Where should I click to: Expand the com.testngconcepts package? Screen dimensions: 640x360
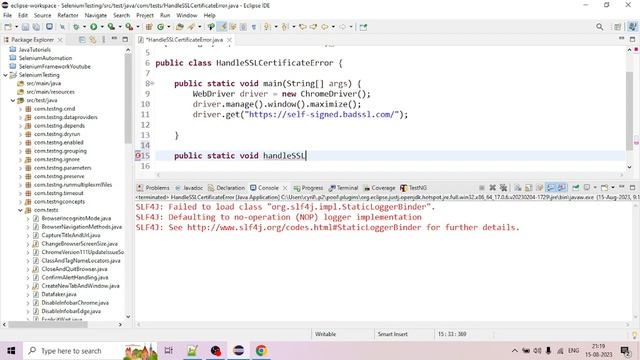[x=20, y=202]
